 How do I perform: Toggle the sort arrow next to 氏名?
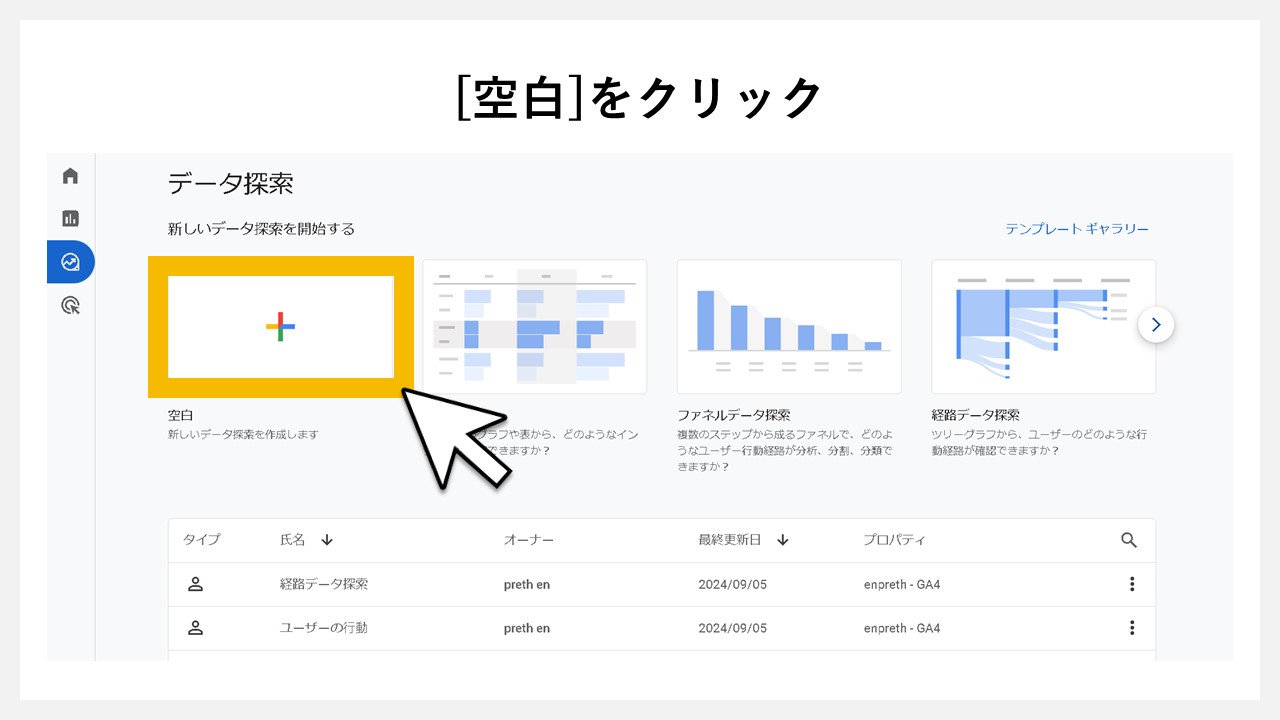(x=326, y=539)
